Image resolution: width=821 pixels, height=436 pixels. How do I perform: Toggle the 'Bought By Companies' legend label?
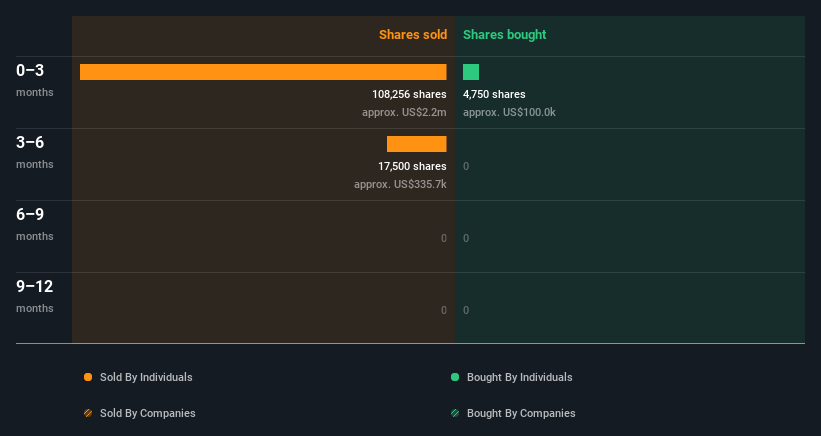coord(521,413)
